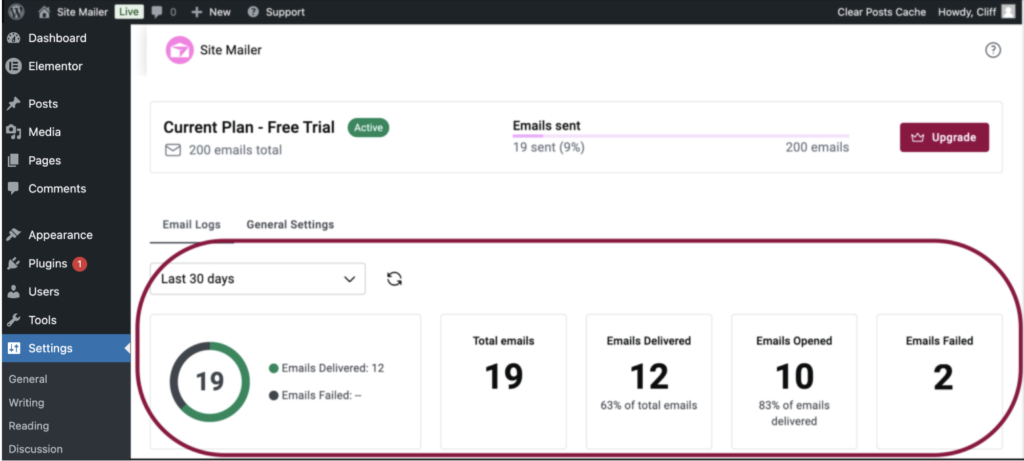The width and height of the screenshot is (1024, 461).
Task: Expand the New content menu
Action: tap(210, 12)
